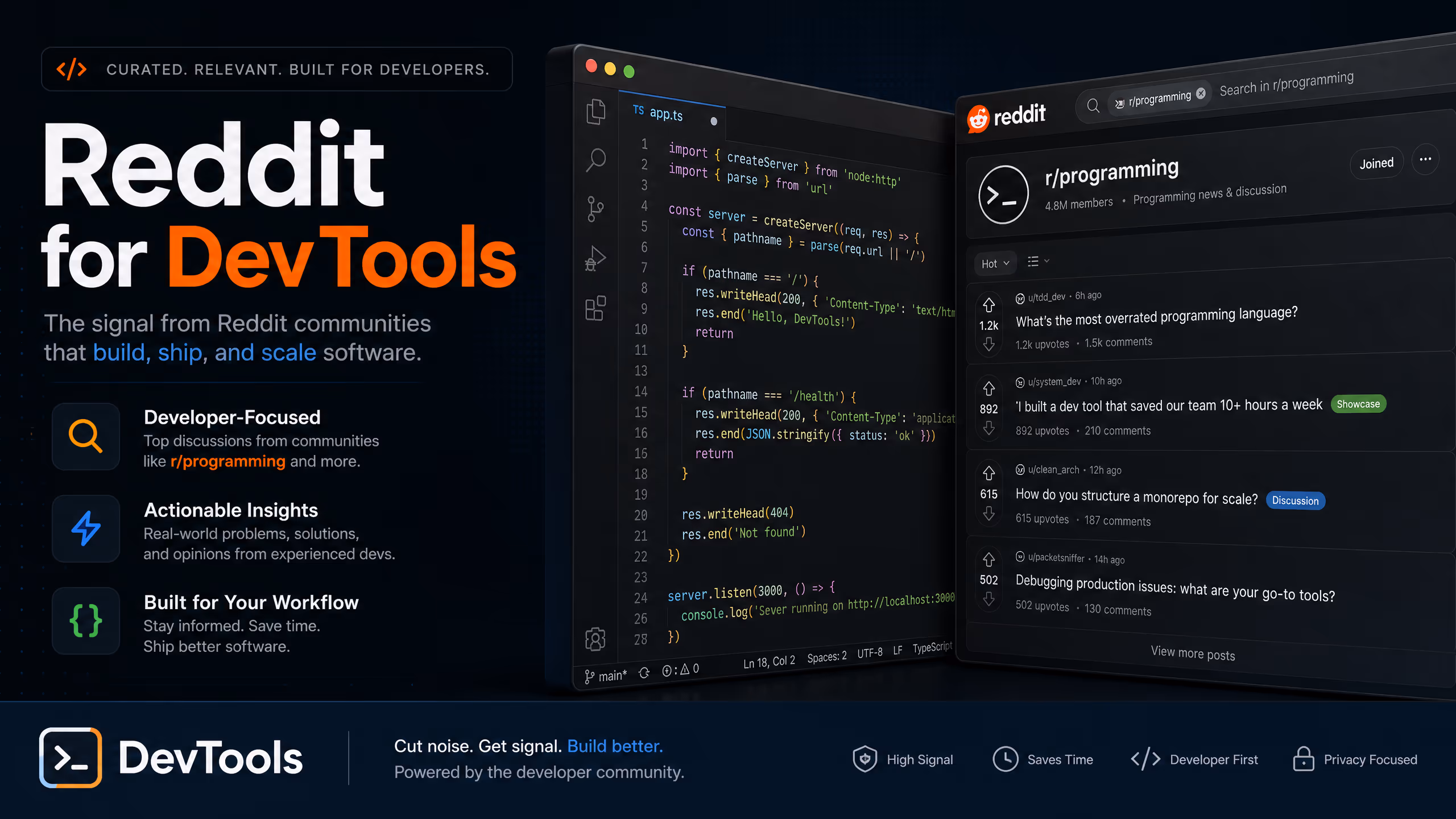Open 'How do you structure a monorepo' post
Viewport: 1456px width, 819px height.
[x=1136, y=497]
